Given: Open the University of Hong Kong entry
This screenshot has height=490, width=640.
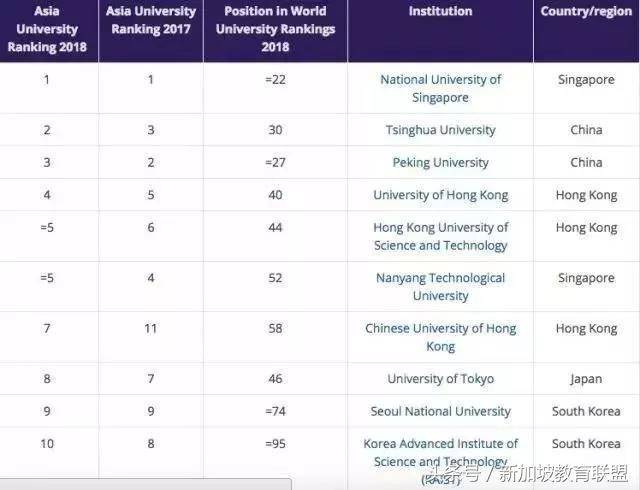Looking at the screenshot, I should 440,195.
